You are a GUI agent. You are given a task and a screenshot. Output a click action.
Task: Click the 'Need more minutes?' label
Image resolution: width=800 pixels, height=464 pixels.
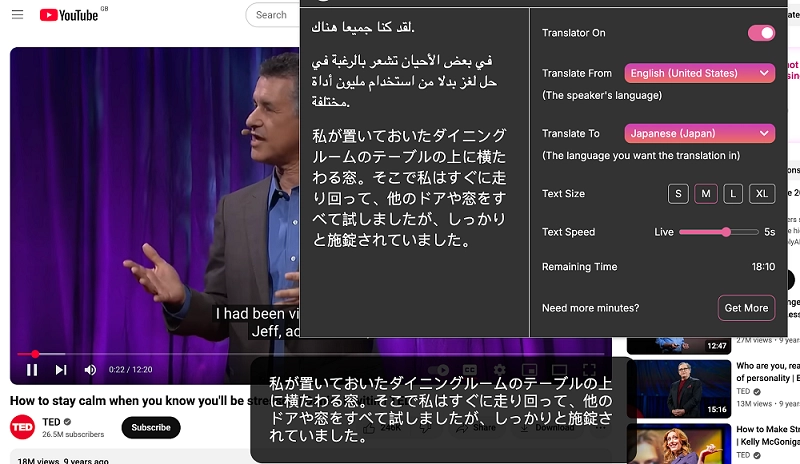coord(590,308)
